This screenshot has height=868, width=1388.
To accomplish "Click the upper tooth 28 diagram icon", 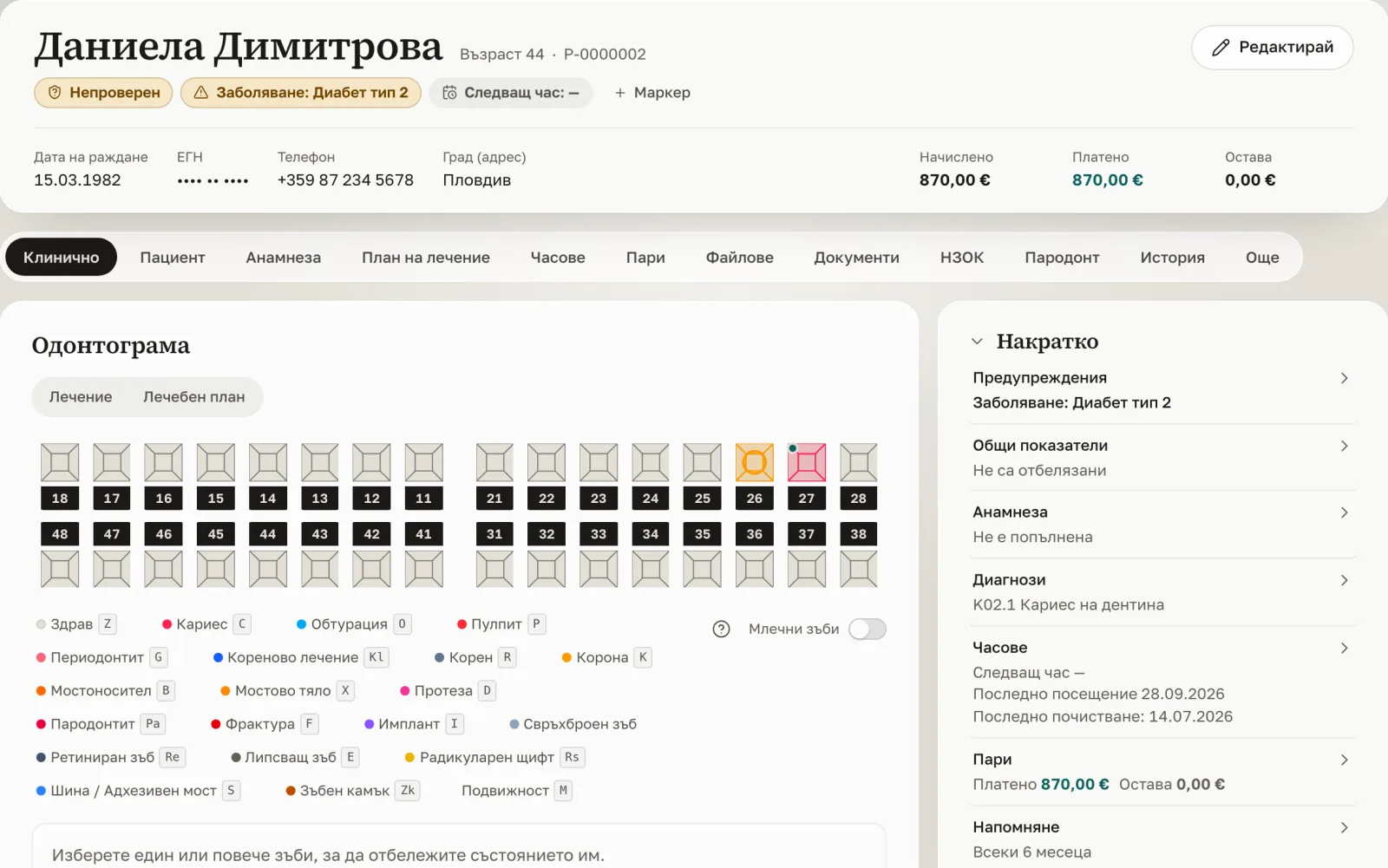I will pos(859,462).
